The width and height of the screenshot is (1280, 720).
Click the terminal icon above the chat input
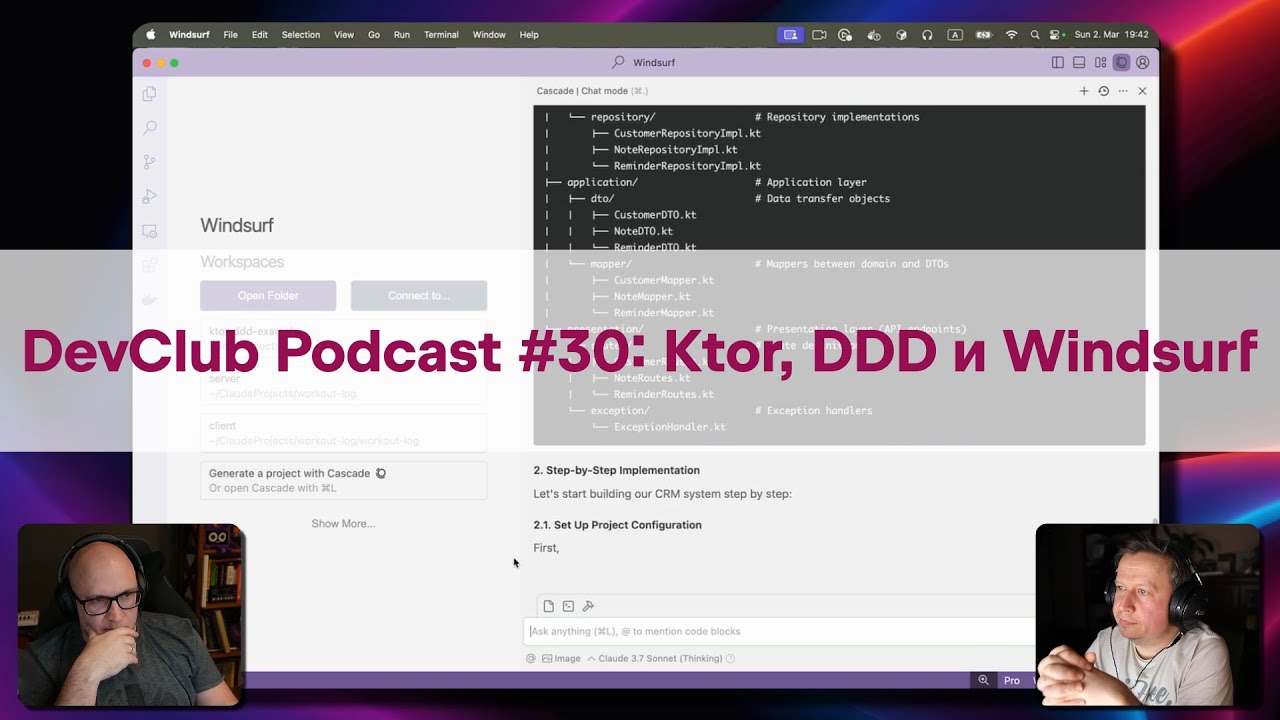(568, 606)
